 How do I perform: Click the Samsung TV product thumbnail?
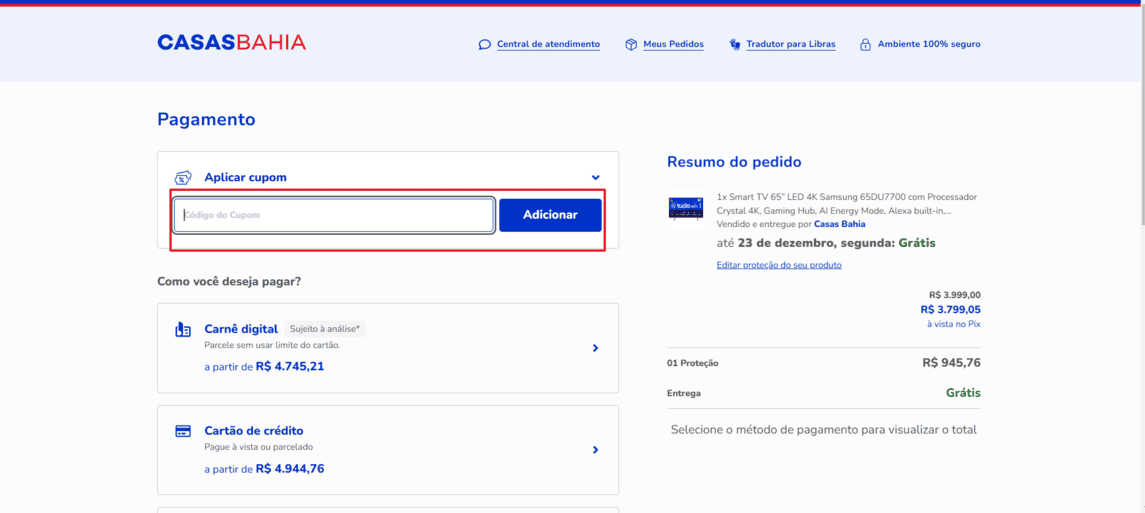pyautogui.click(x=686, y=207)
